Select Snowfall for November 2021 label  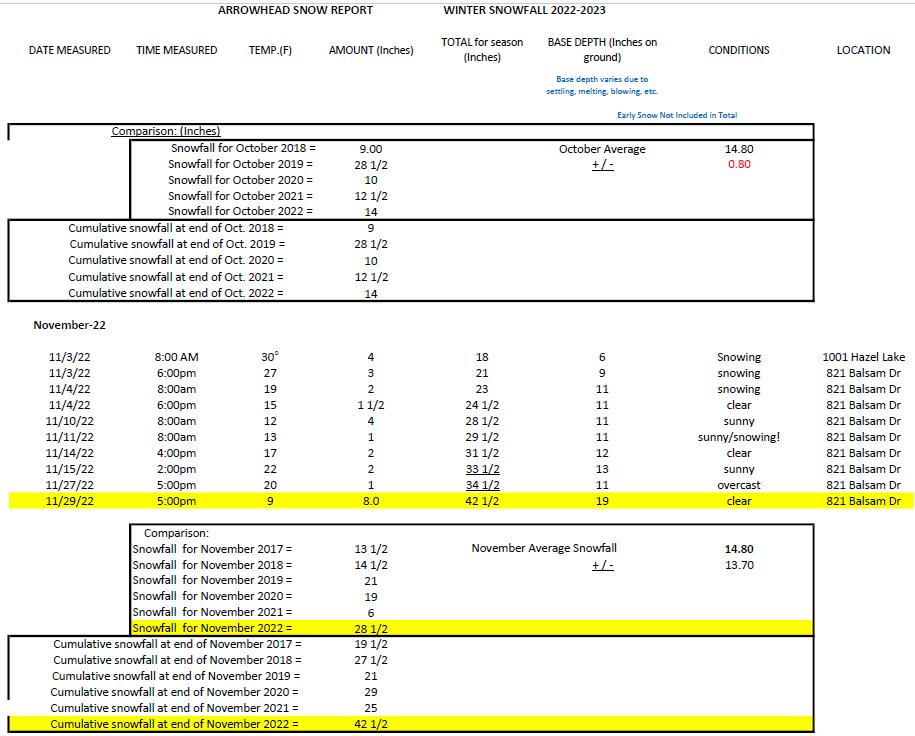[x=212, y=612]
